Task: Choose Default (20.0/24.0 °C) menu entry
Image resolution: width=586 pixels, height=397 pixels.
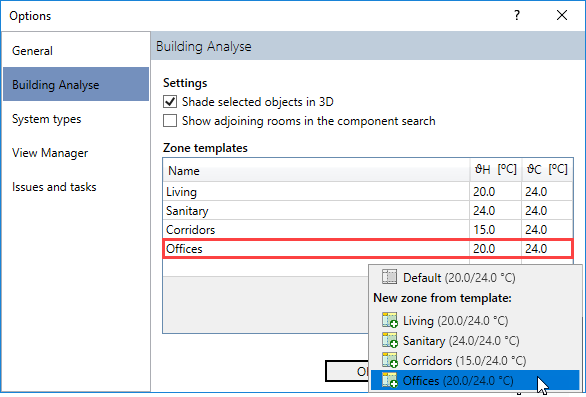Action: point(475,277)
